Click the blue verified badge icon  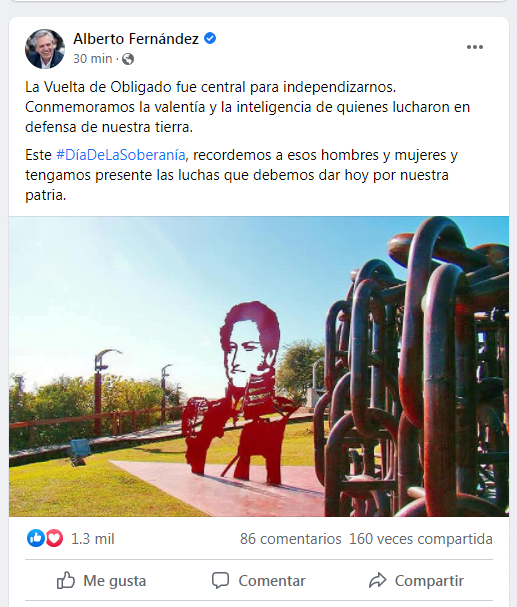point(210,38)
